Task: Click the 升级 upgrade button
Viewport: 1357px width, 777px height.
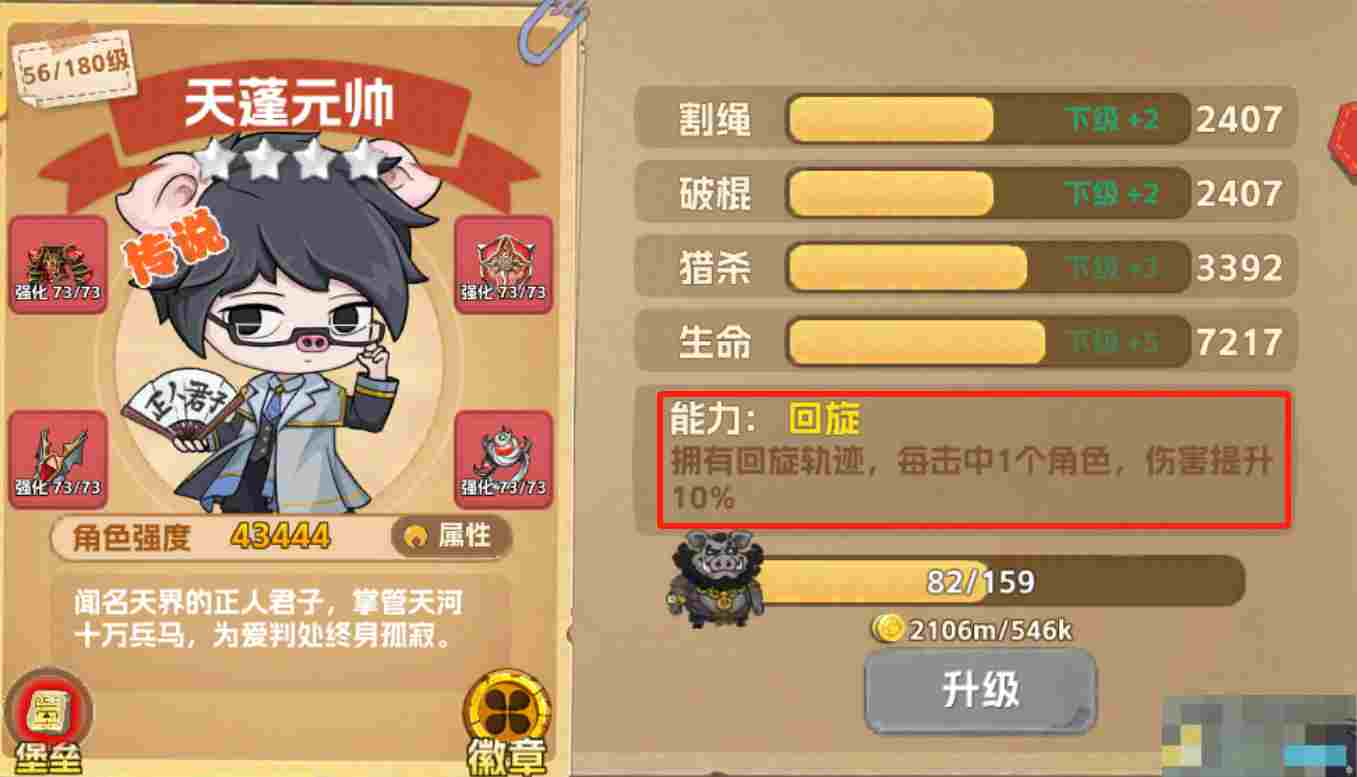Action: pos(980,692)
